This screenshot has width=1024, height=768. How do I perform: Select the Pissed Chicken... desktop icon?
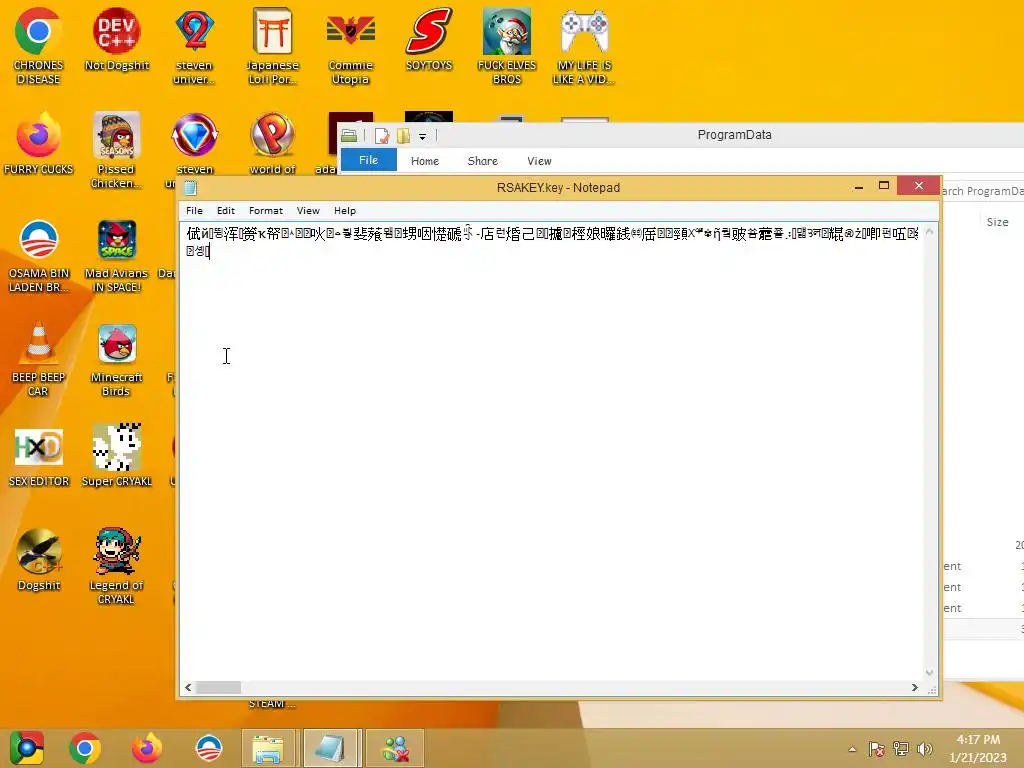coord(116,150)
